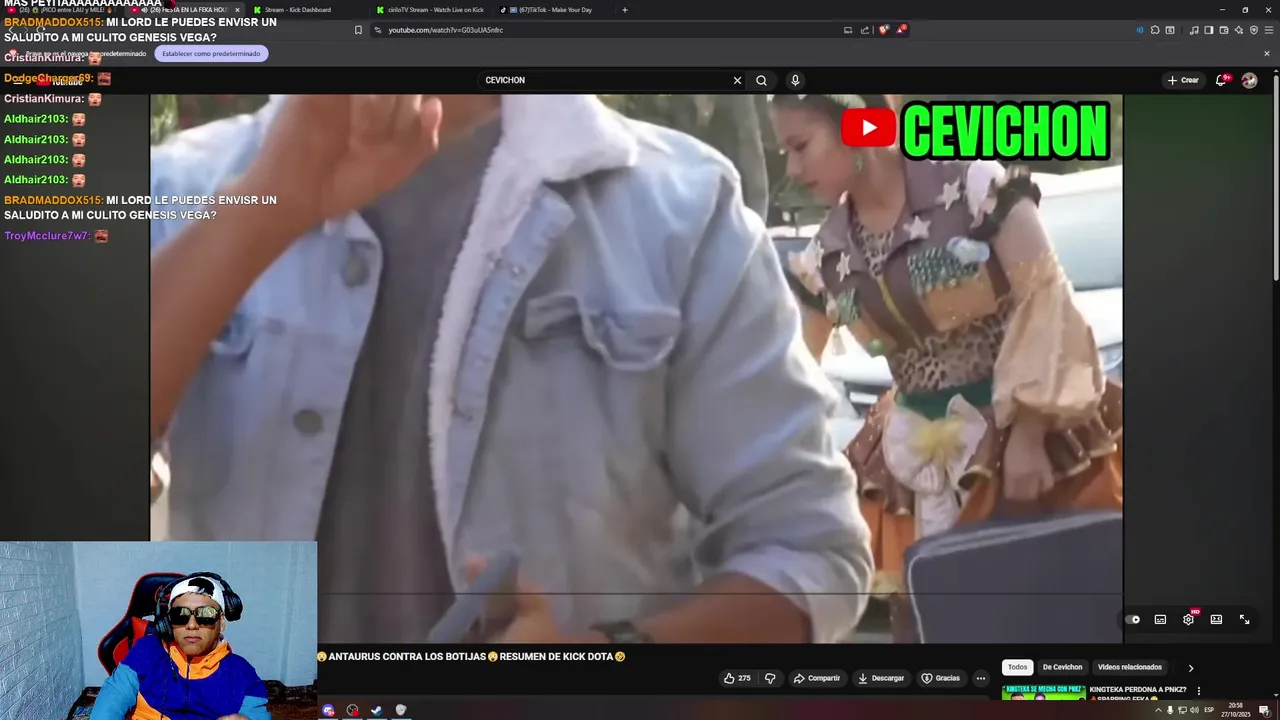The height and width of the screenshot is (720, 1280).
Task: Open the Steam taskbar icon
Action: [377, 710]
